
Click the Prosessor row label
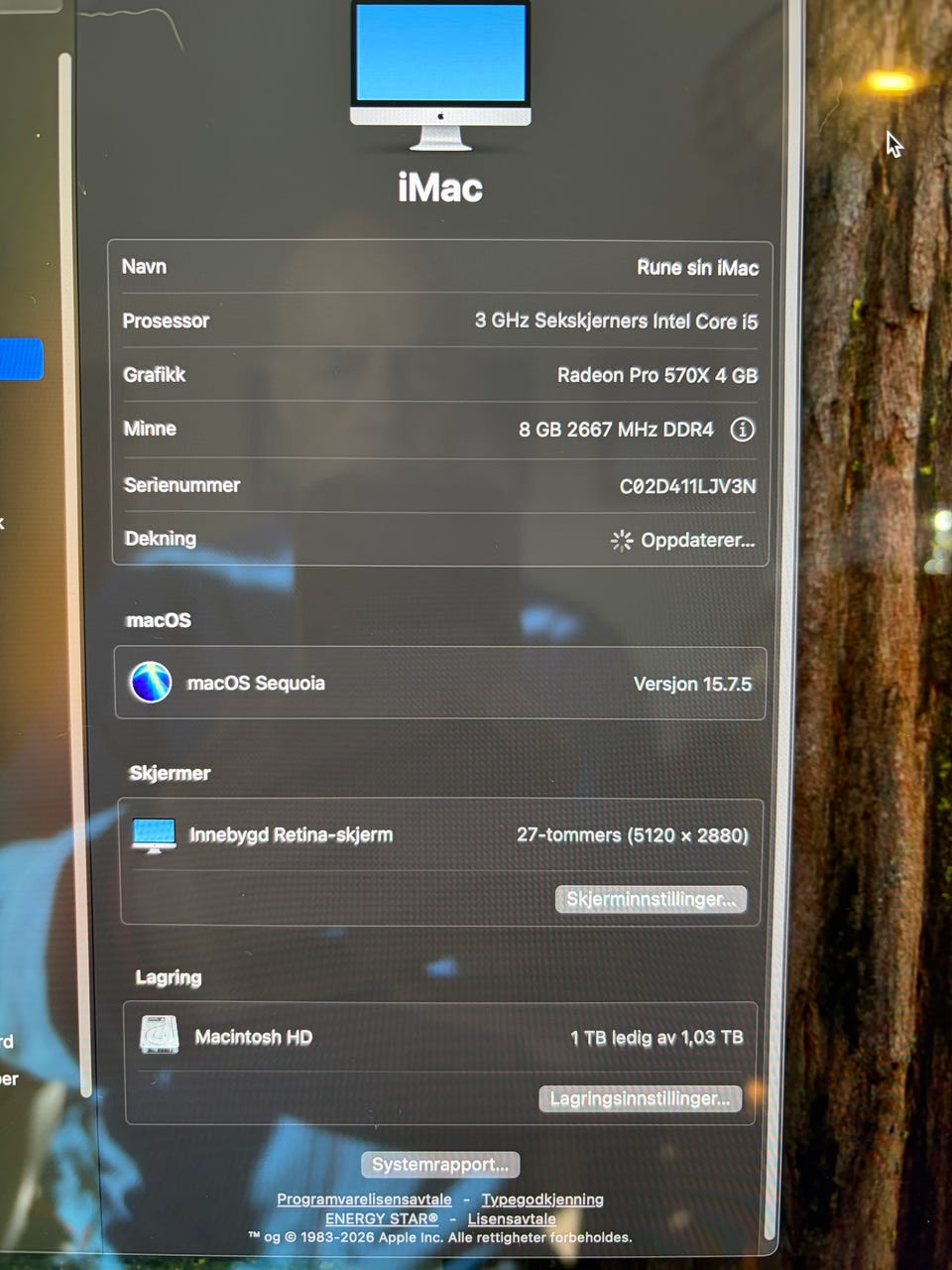pos(166,320)
